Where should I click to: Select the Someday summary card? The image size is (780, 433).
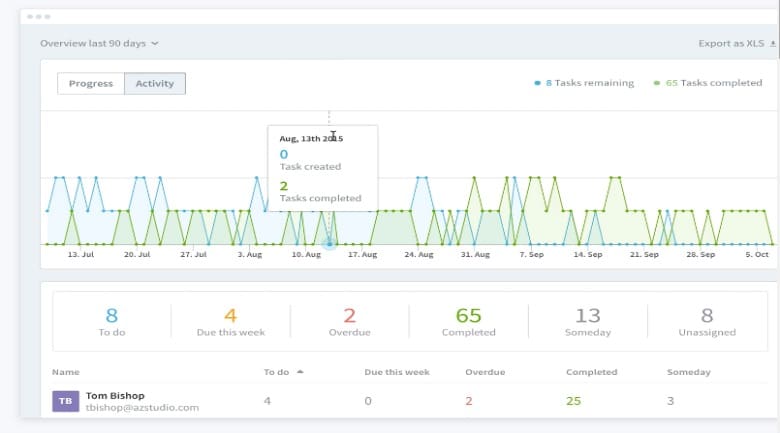[x=588, y=322]
